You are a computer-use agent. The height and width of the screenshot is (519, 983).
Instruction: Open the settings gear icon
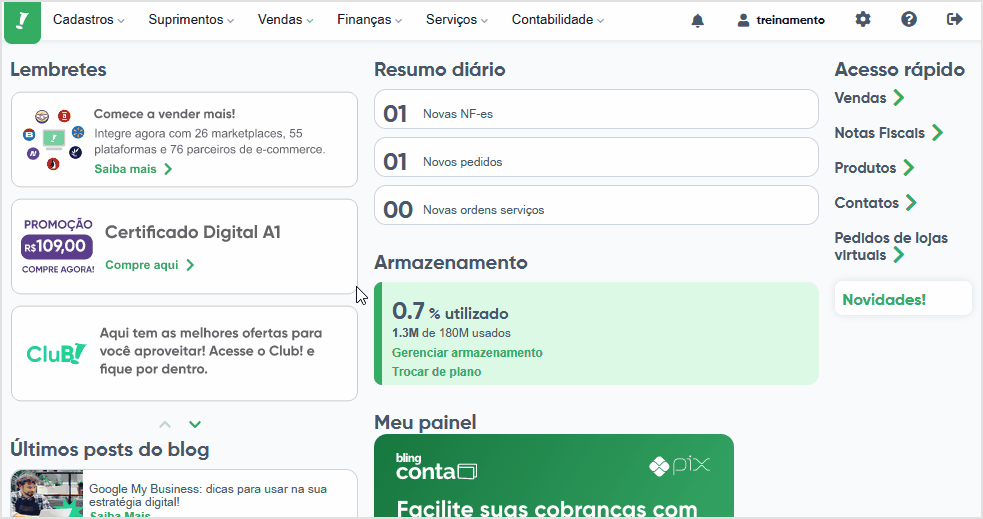[863, 19]
